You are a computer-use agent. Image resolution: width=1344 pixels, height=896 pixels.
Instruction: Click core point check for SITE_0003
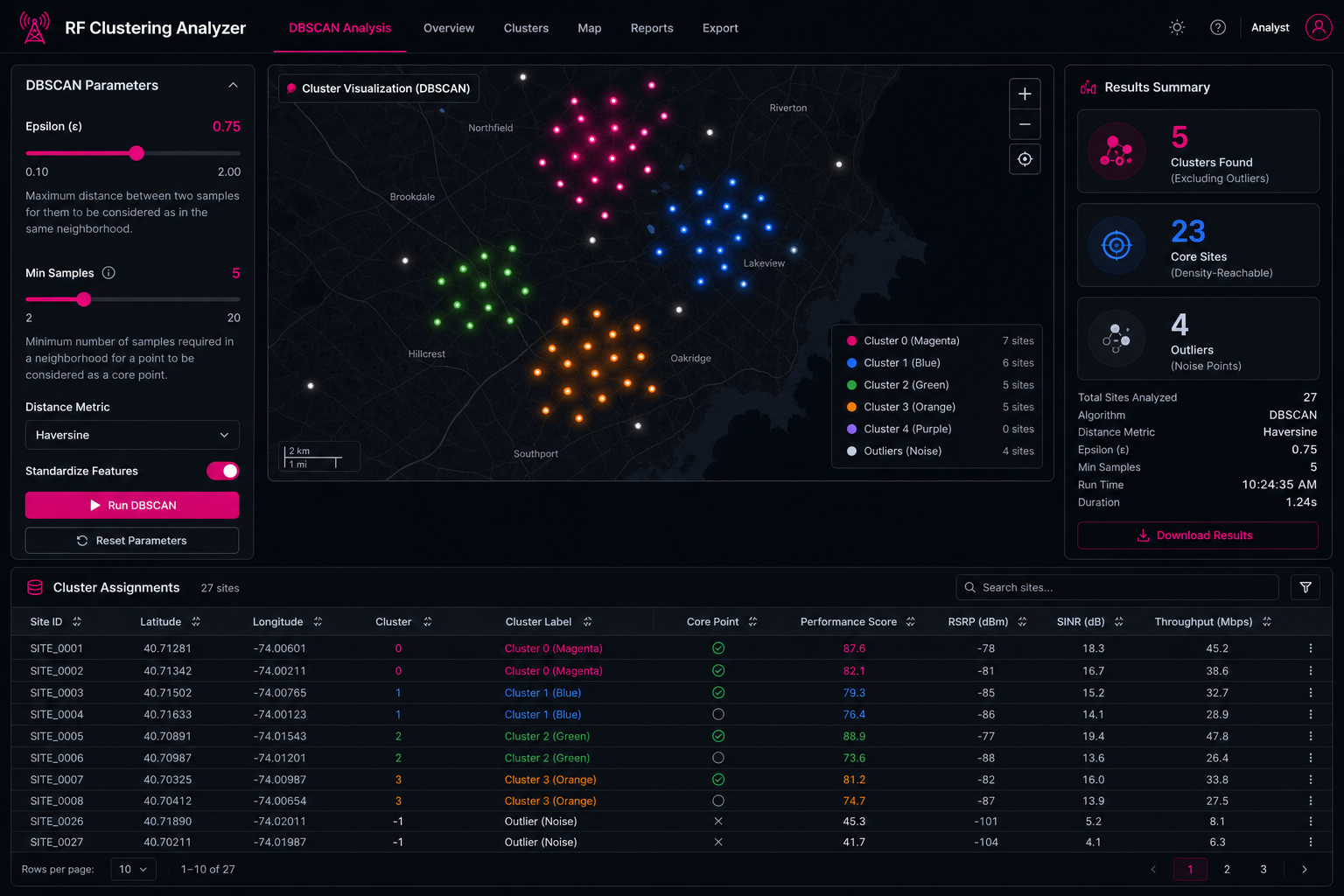(x=717, y=692)
